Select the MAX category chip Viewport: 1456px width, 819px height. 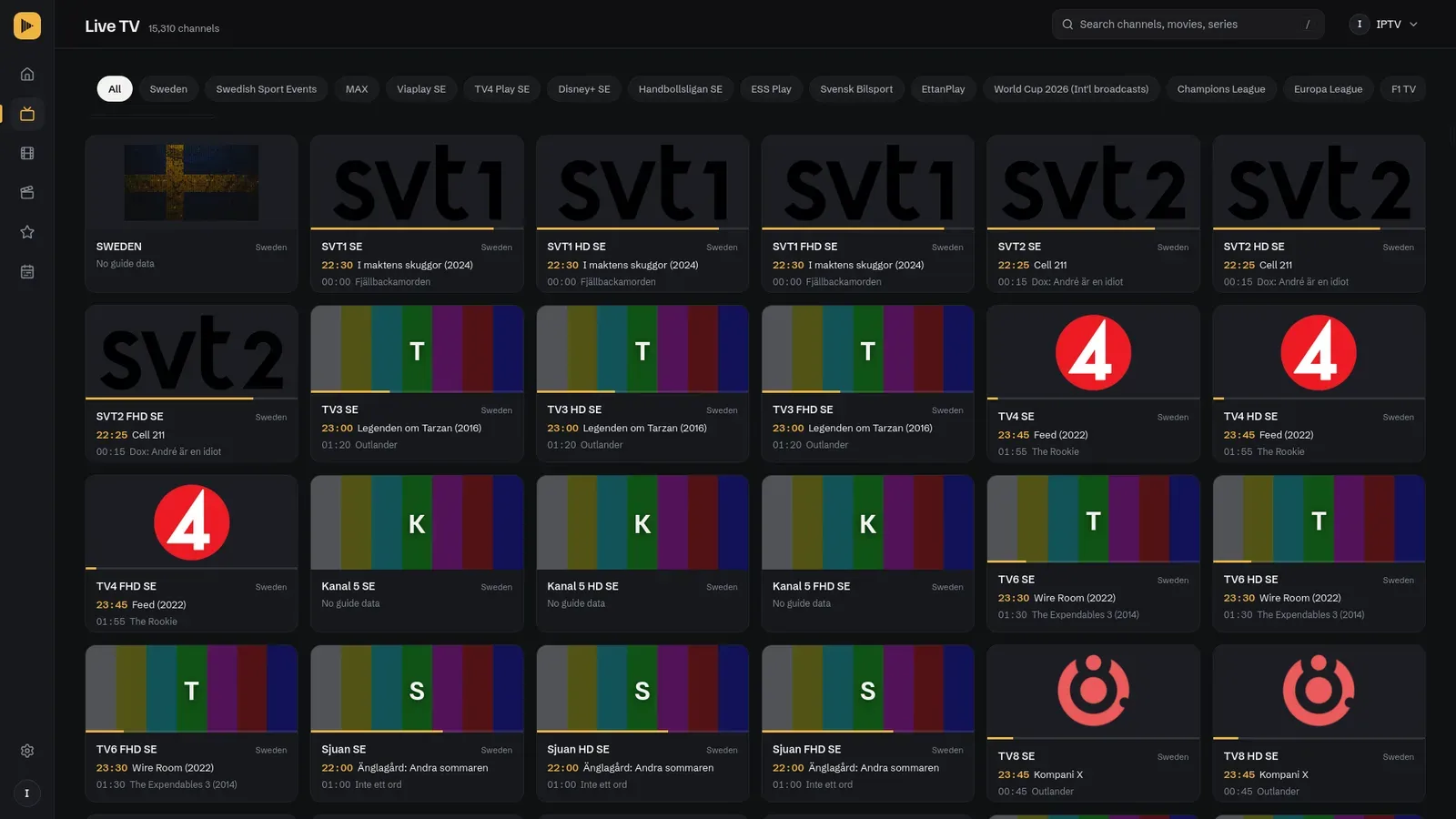tap(357, 89)
